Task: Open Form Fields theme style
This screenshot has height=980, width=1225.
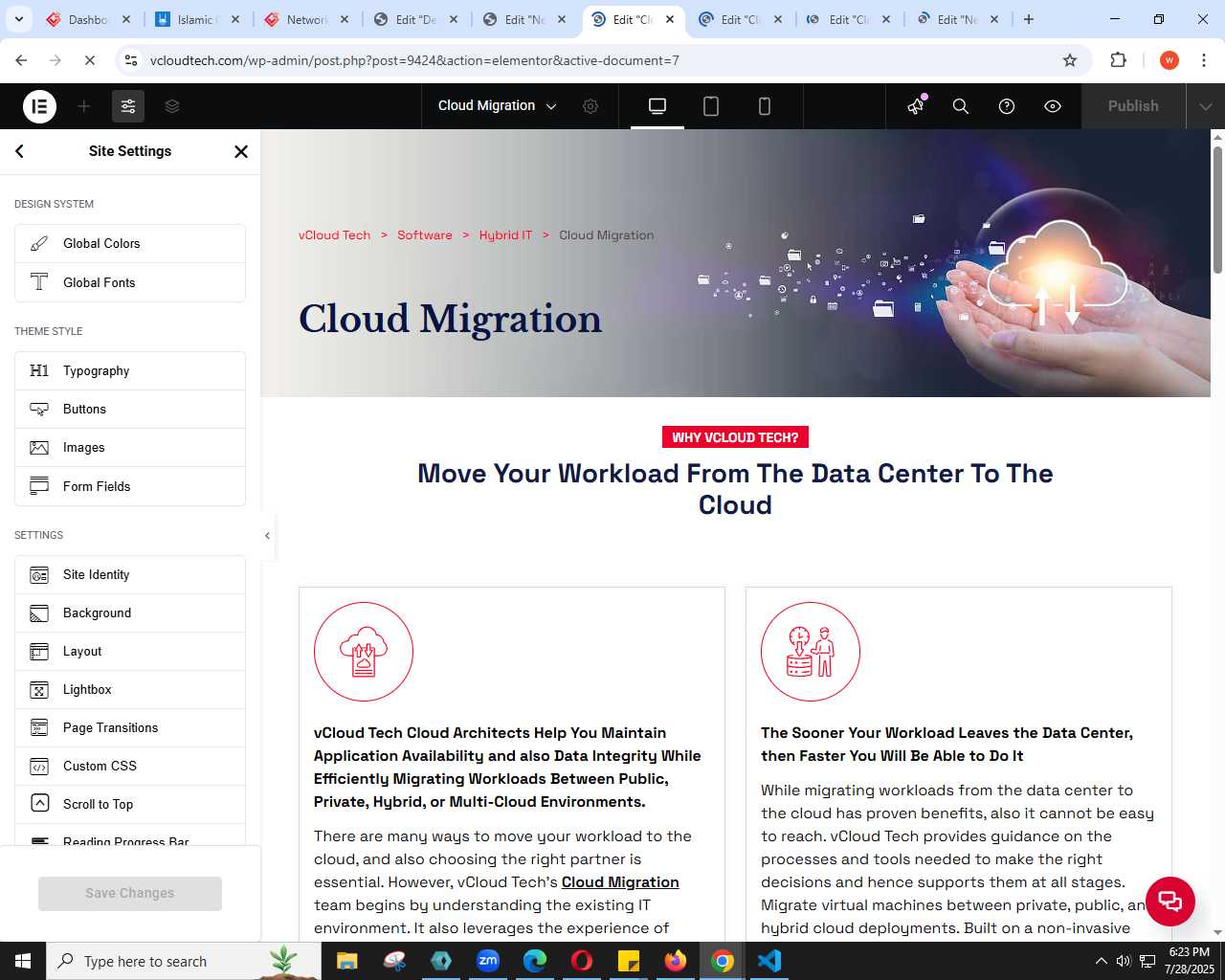Action: (130, 486)
